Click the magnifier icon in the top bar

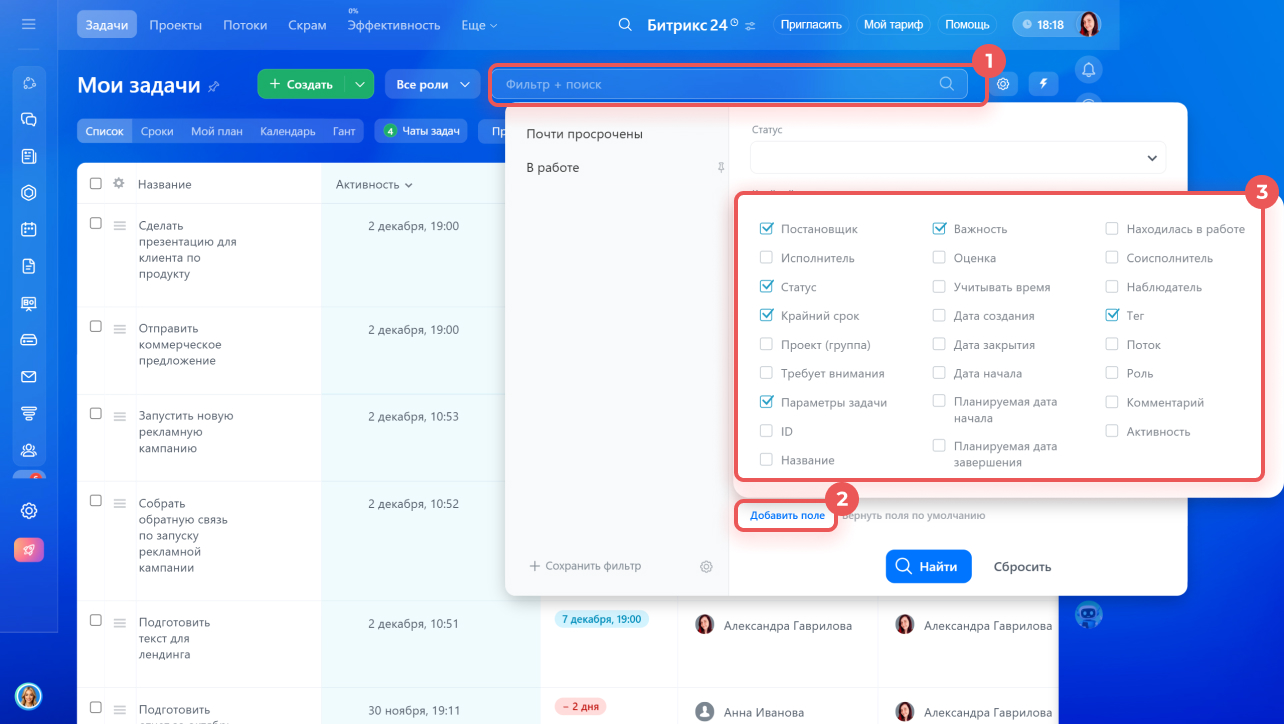point(625,25)
